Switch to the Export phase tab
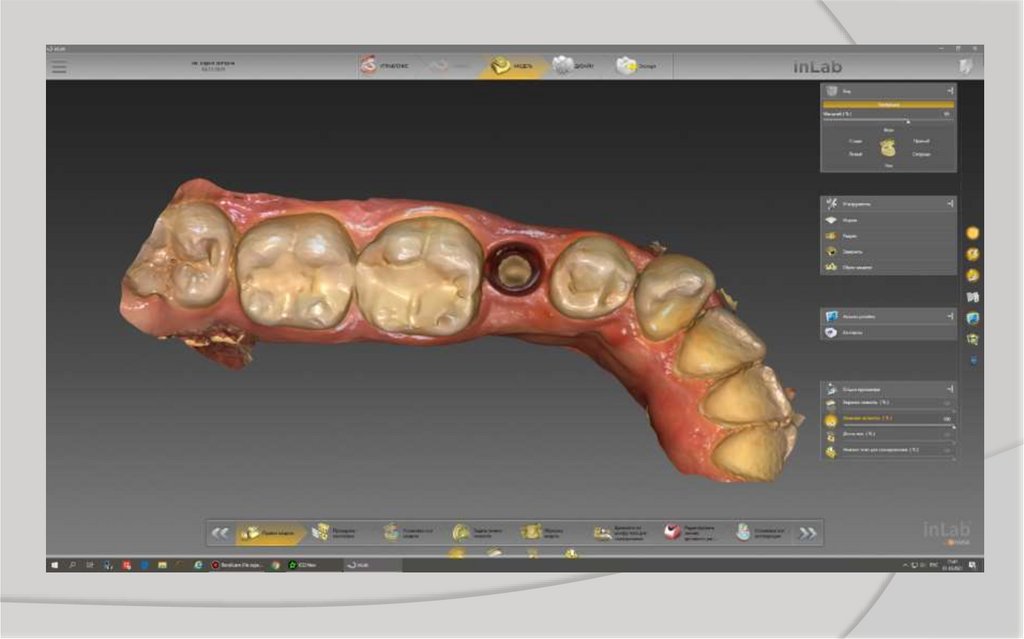 (636, 65)
